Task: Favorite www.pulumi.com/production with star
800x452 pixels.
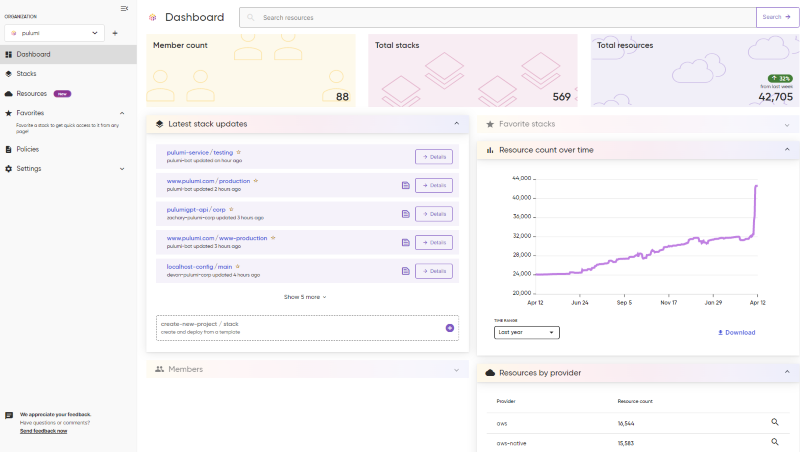Action: [x=256, y=181]
